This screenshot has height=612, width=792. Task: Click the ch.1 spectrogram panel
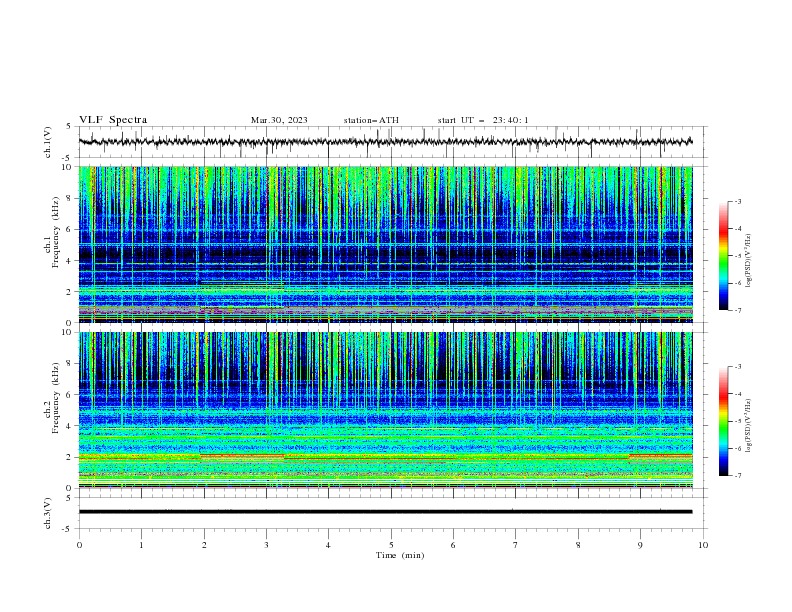(x=385, y=244)
